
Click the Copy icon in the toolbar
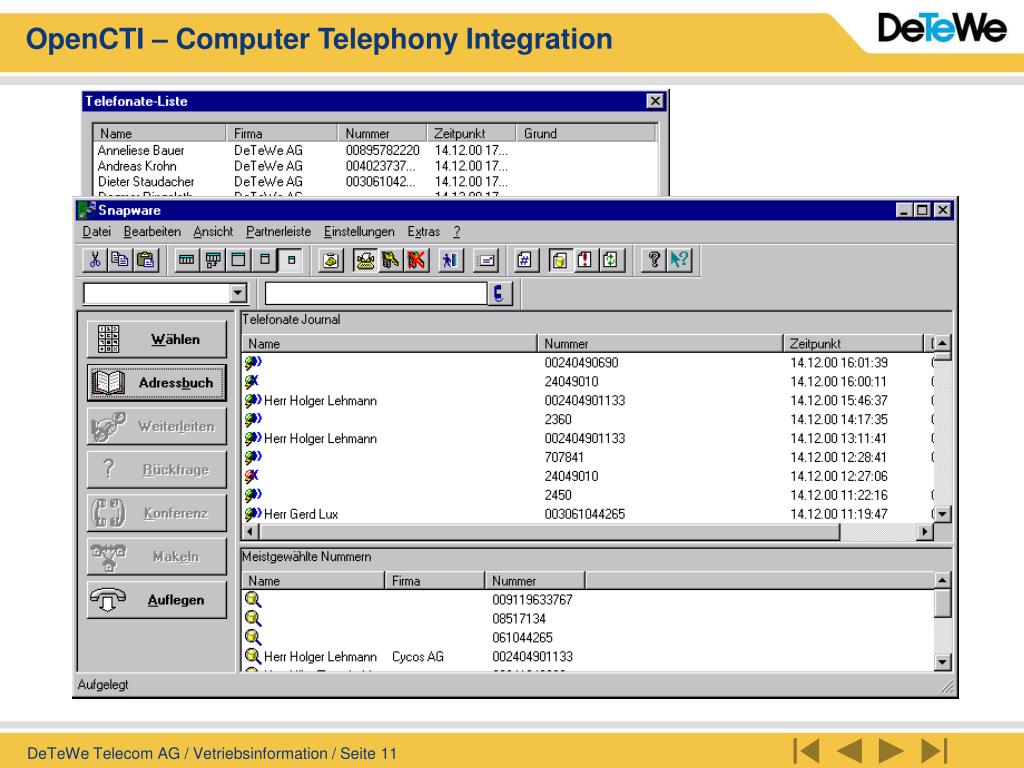(x=120, y=260)
